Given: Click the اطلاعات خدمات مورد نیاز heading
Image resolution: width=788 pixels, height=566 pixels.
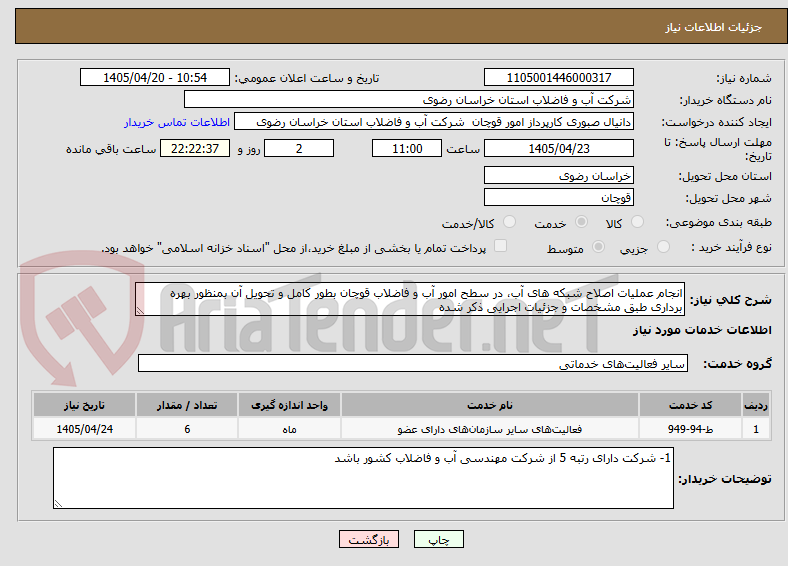Looking at the screenshot, I should point(702,330).
